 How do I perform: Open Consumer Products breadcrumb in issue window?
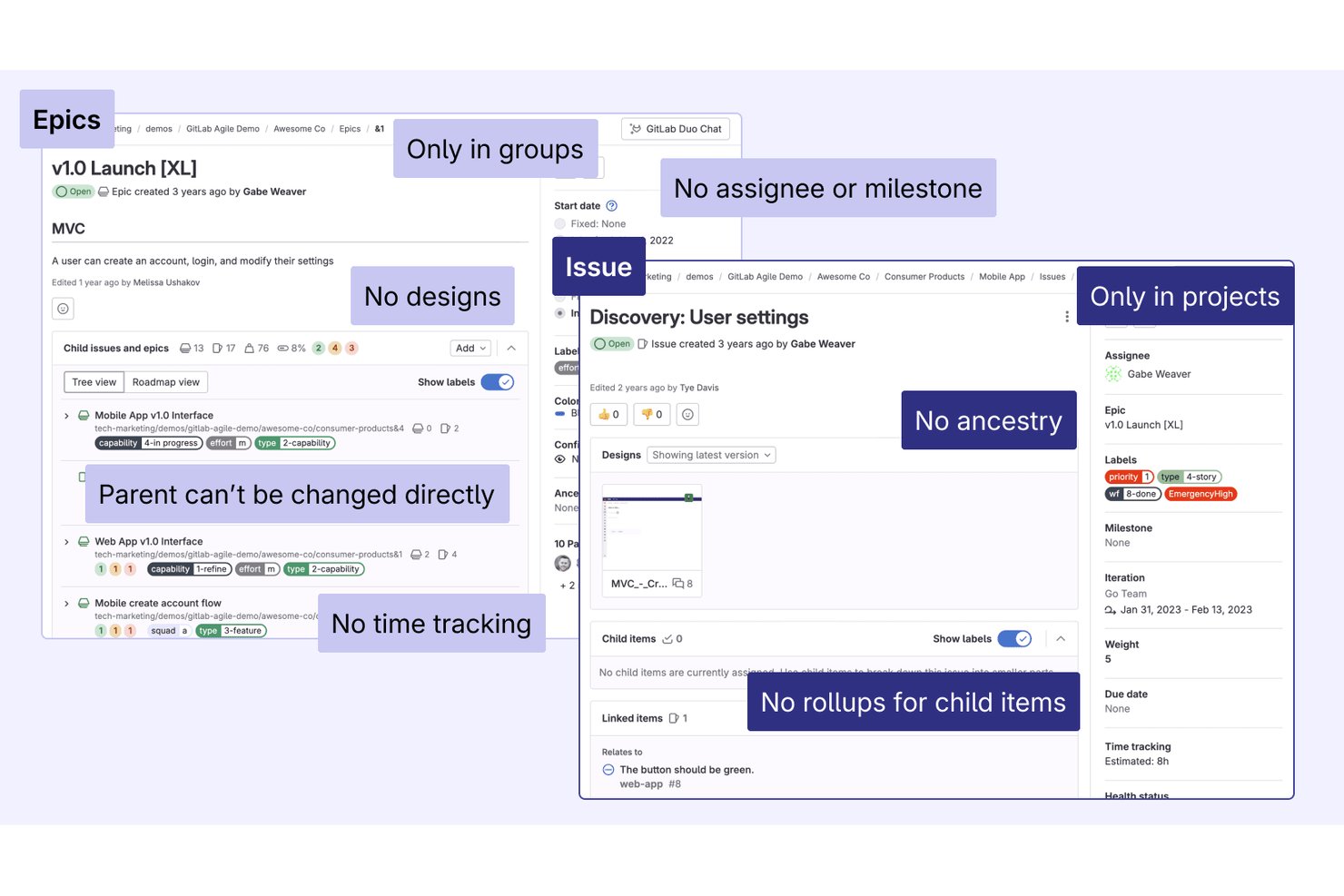coord(924,277)
